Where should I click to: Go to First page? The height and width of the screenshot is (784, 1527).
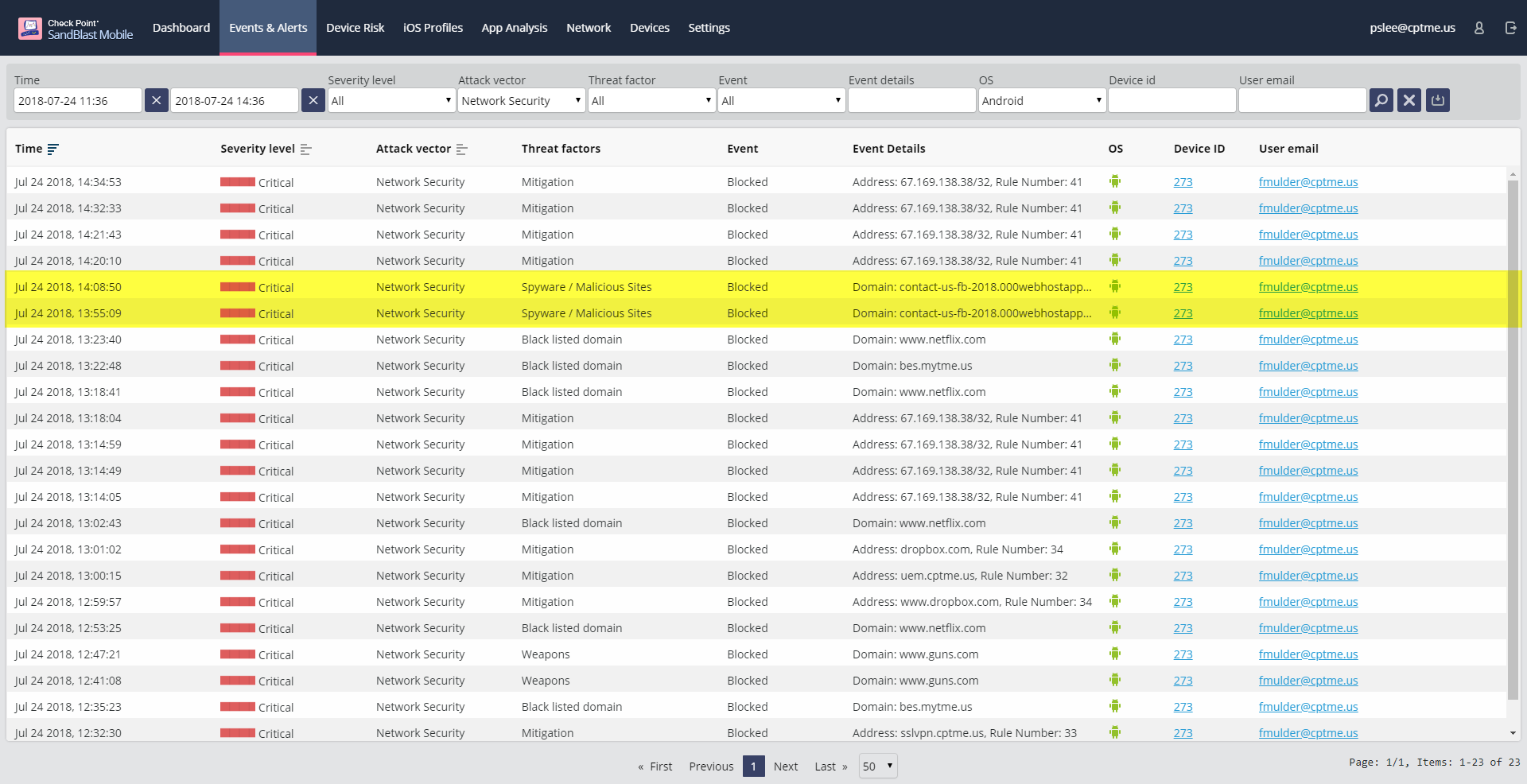(655, 767)
